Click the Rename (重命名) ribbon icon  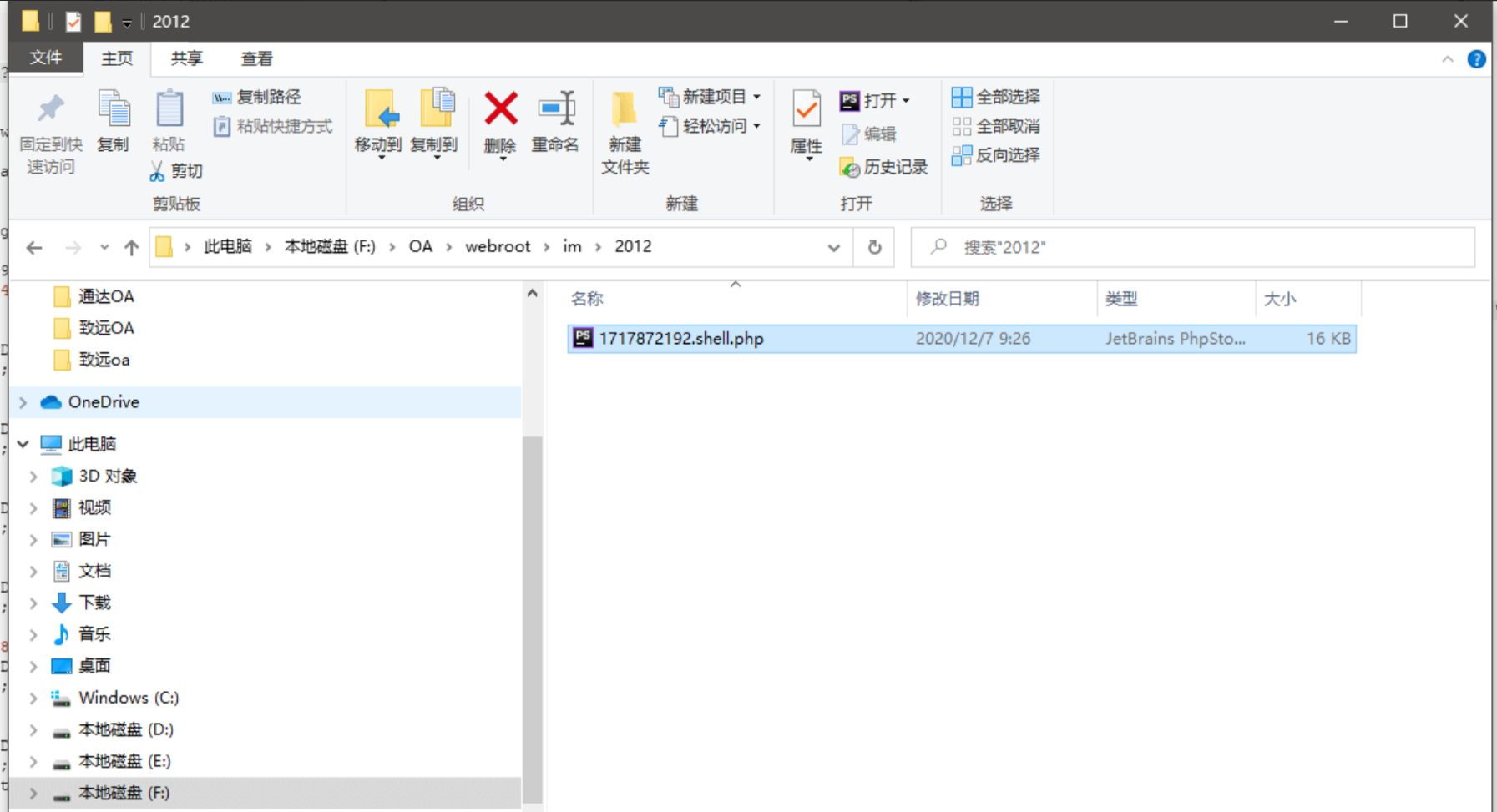point(555,110)
